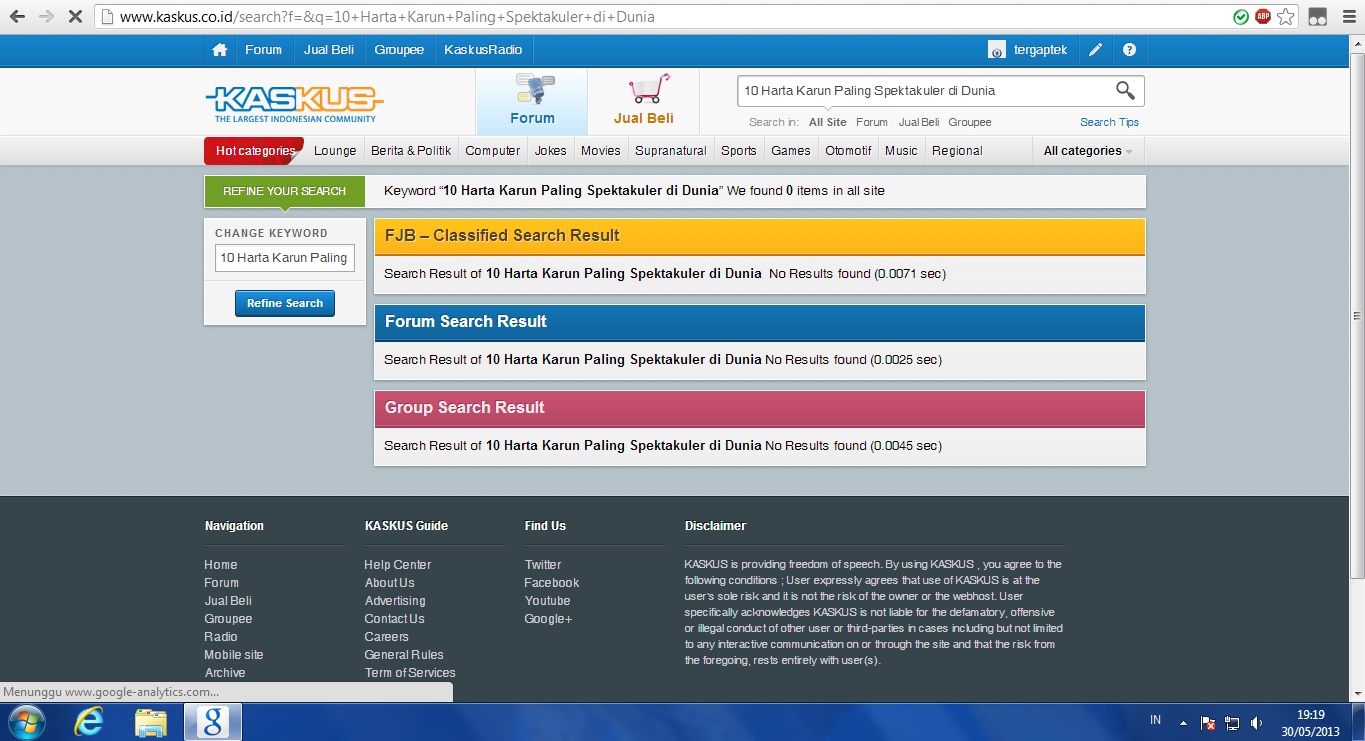
Task: Click the browser forward arrow
Action: point(46,17)
